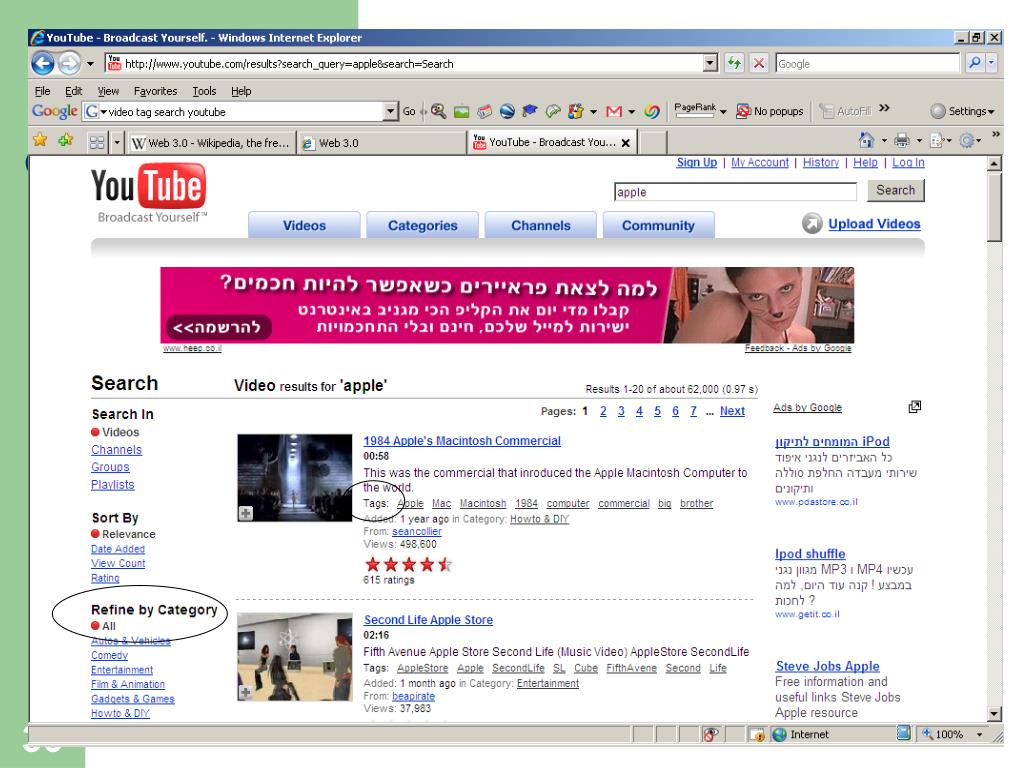1024x768 pixels.
Task: Click the Google toolbar globe icon
Action: coord(507,112)
